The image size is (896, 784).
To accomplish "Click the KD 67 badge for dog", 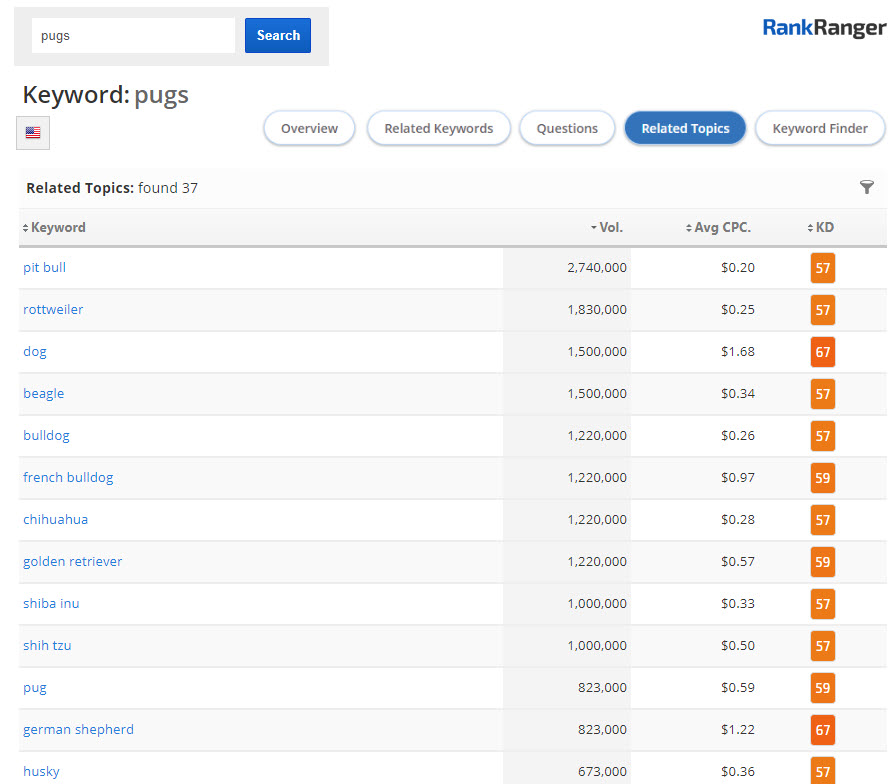I will tap(822, 352).
